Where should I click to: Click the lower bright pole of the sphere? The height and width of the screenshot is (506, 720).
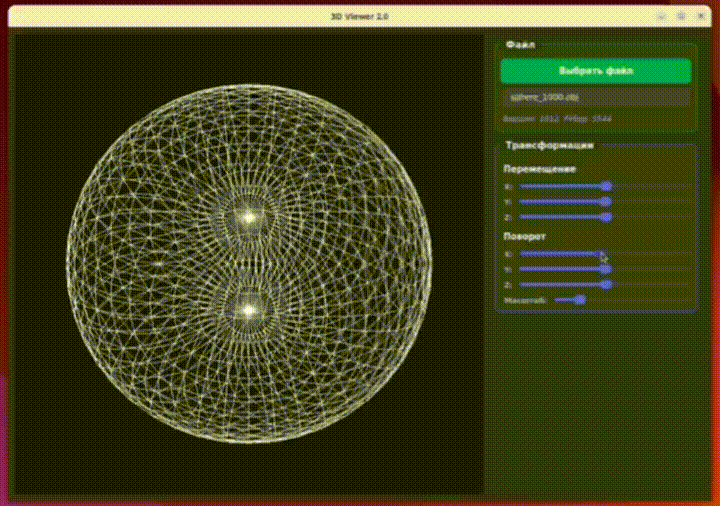pos(248,311)
